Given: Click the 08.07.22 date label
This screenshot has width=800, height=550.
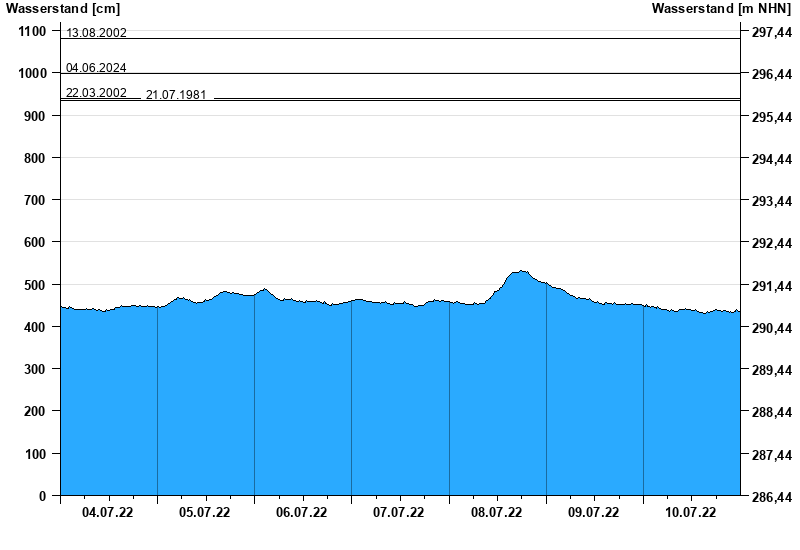Looking at the screenshot, I should click(497, 513).
